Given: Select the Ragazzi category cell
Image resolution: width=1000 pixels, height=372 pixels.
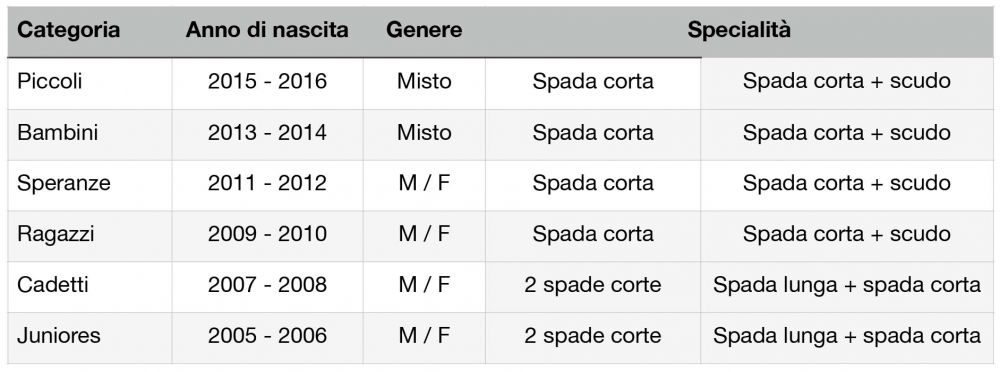Looking at the screenshot, I should click(89, 234).
